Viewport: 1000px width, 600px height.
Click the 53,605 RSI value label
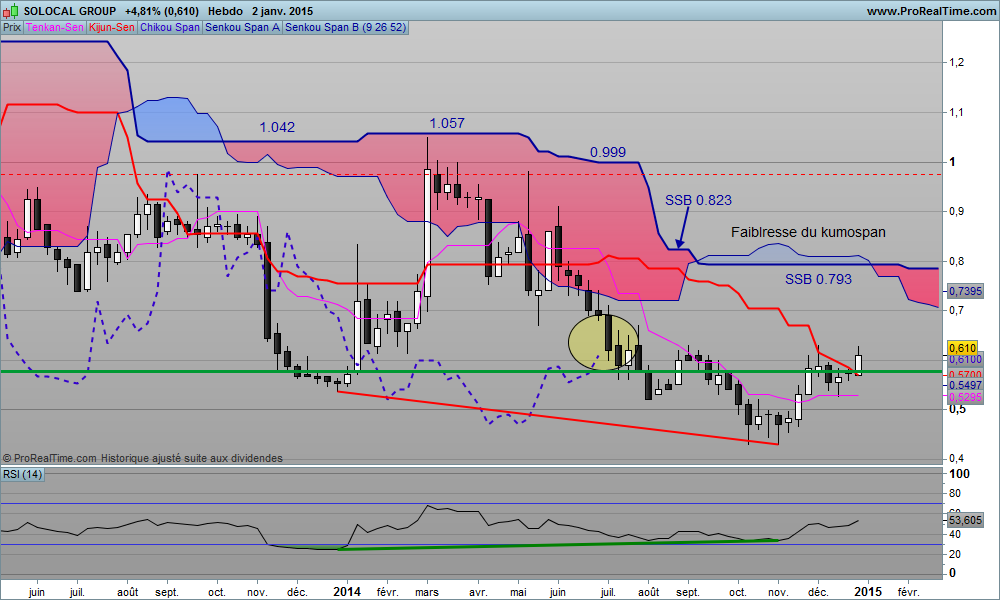pos(966,520)
